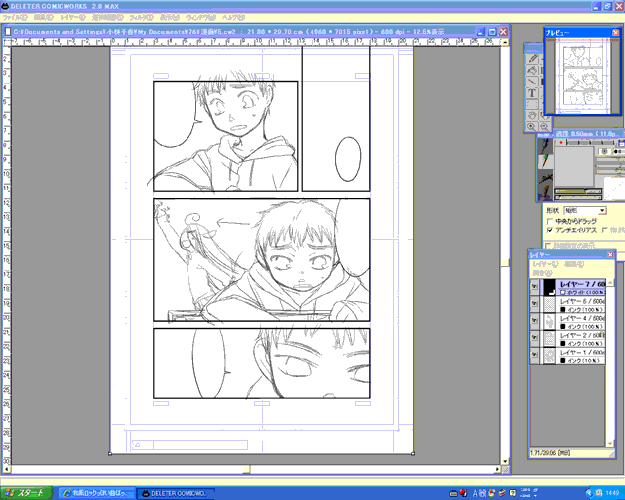Open the フィルタ menu
625x500 pixels.
pyautogui.click(x=141, y=18)
